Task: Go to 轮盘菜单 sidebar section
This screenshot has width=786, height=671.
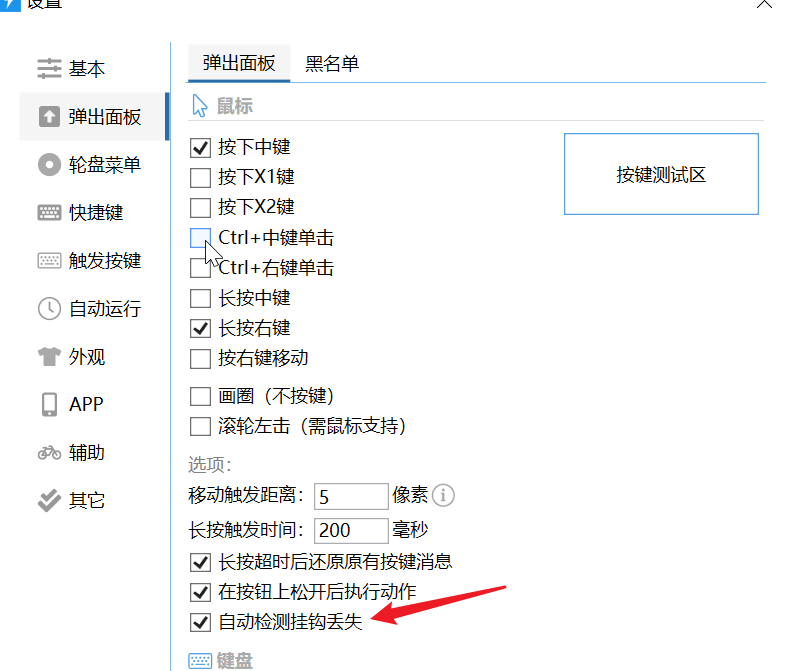Action: pos(94,164)
